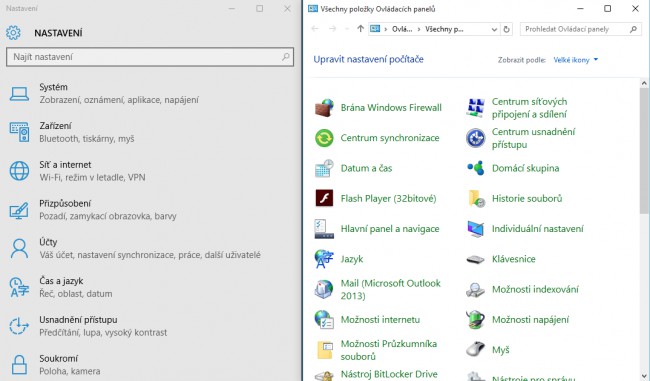Expand address bar history dropdown
Screen dimensions: 650x381
(494, 29)
